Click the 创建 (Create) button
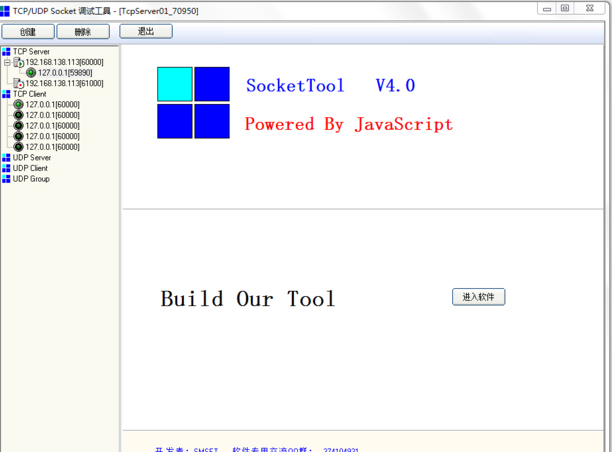 (28, 32)
